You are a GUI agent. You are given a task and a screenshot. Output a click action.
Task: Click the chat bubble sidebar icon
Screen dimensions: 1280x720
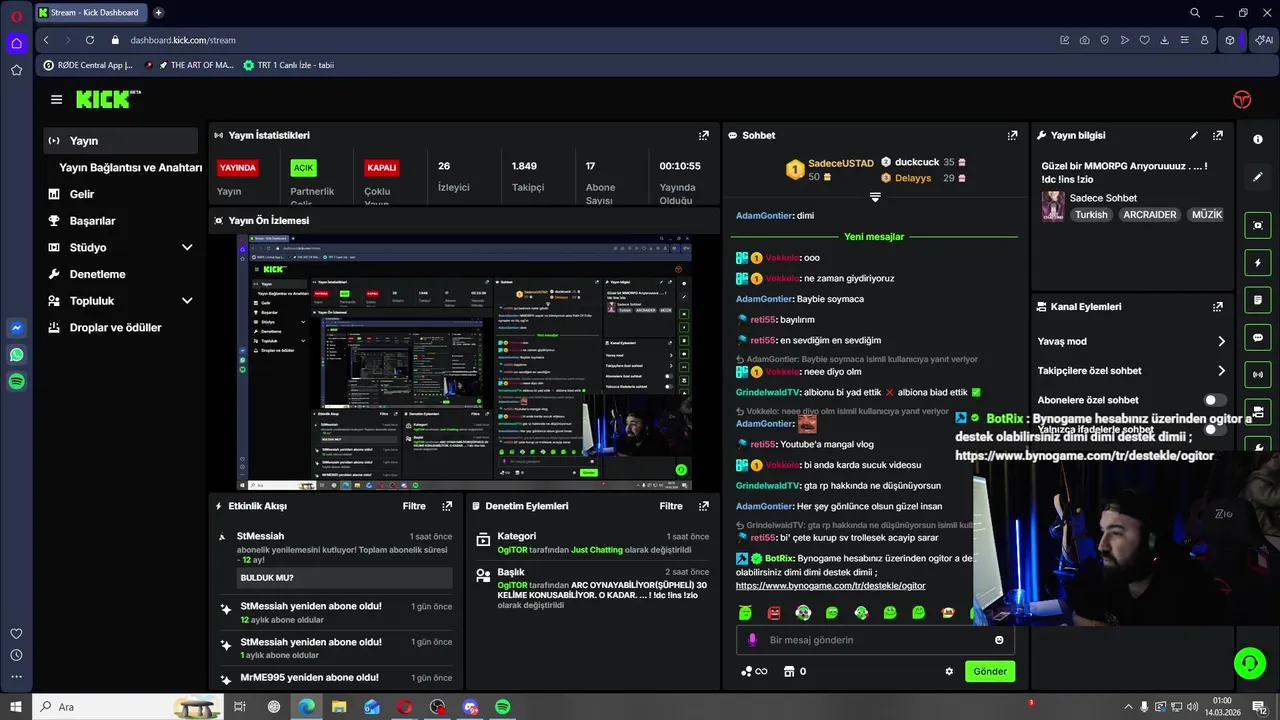tap(1258, 338)
